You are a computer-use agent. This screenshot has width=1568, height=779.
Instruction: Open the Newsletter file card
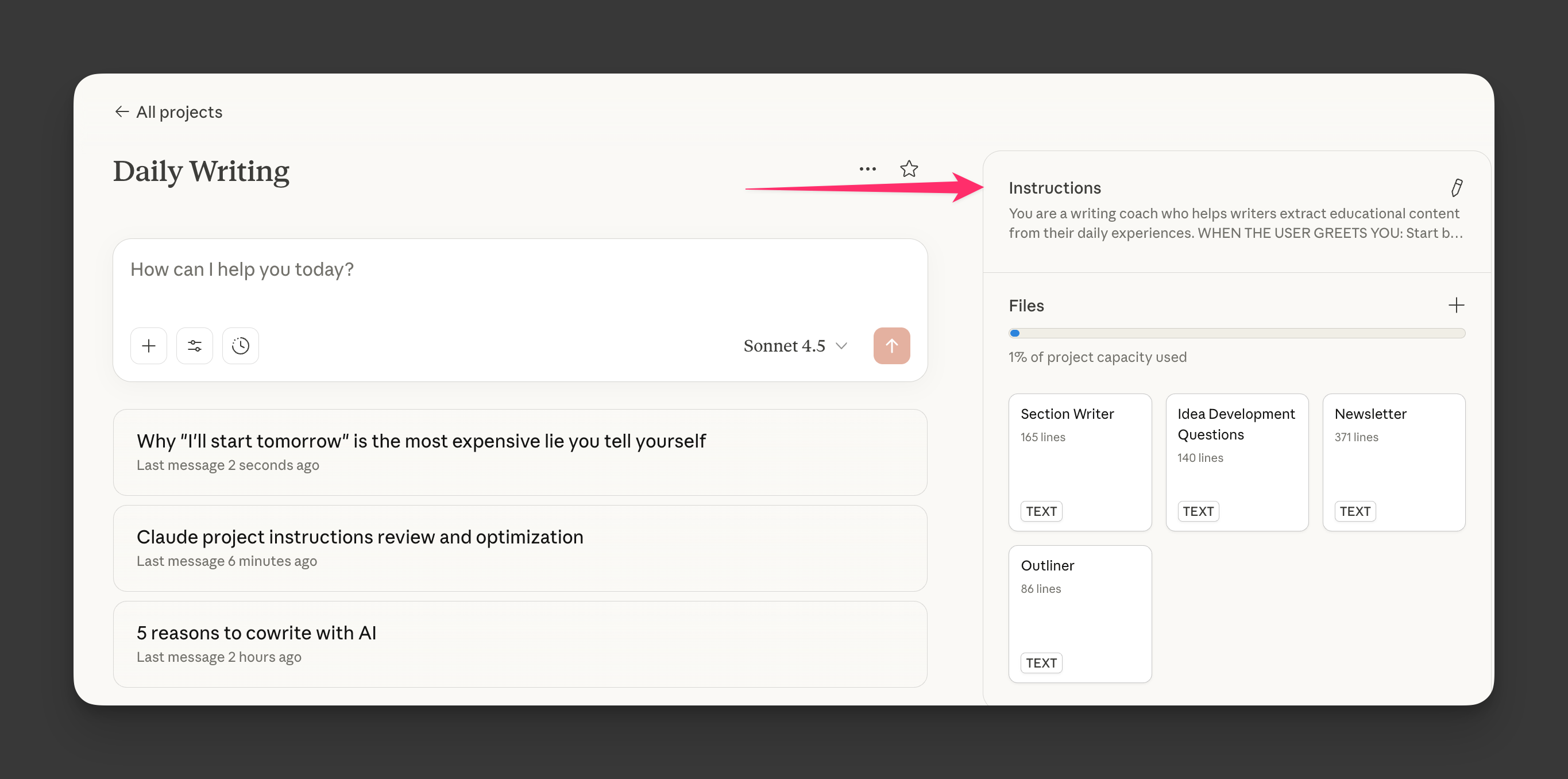(x=1393, y=462)
